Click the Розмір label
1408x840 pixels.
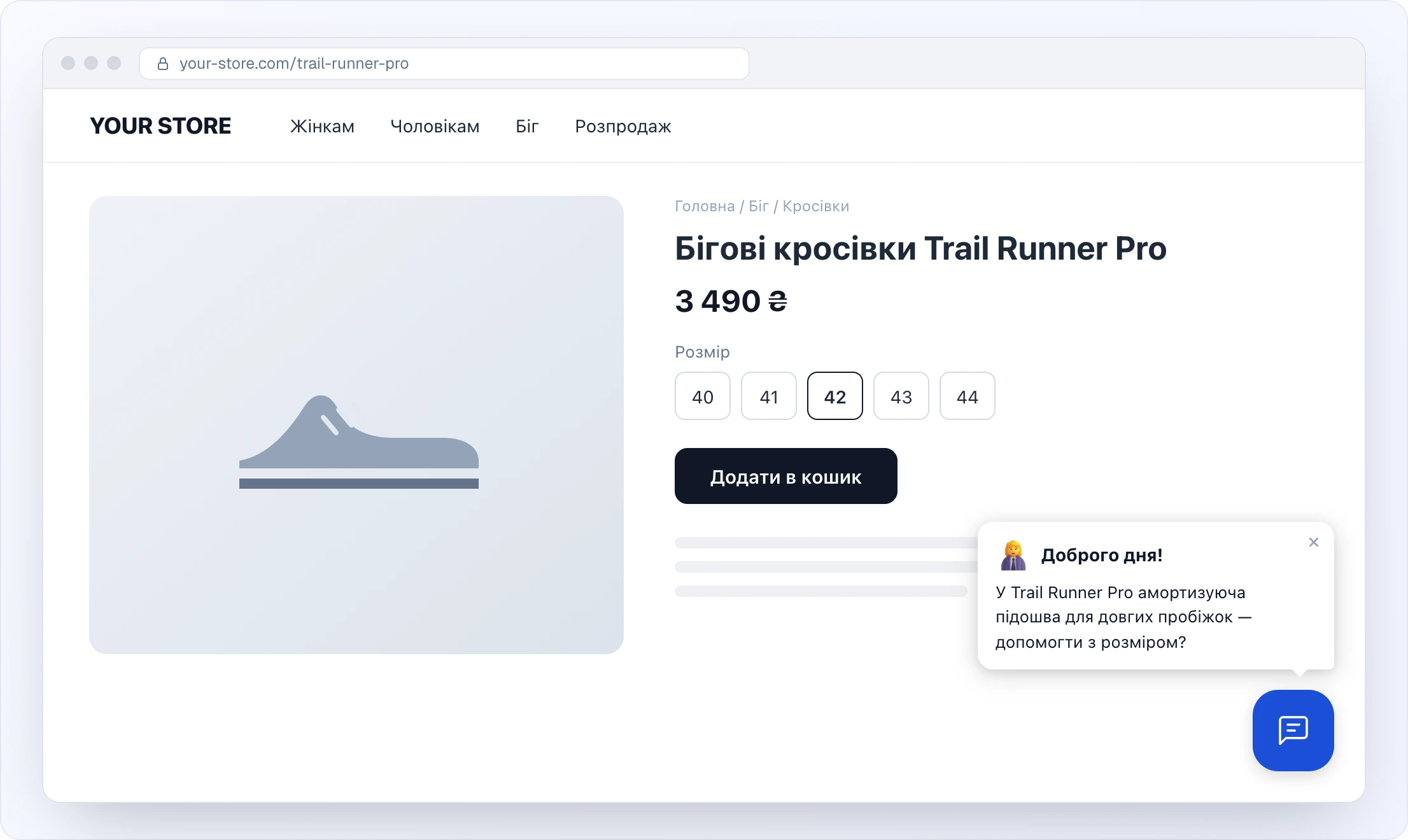click(x=702, y=352)
